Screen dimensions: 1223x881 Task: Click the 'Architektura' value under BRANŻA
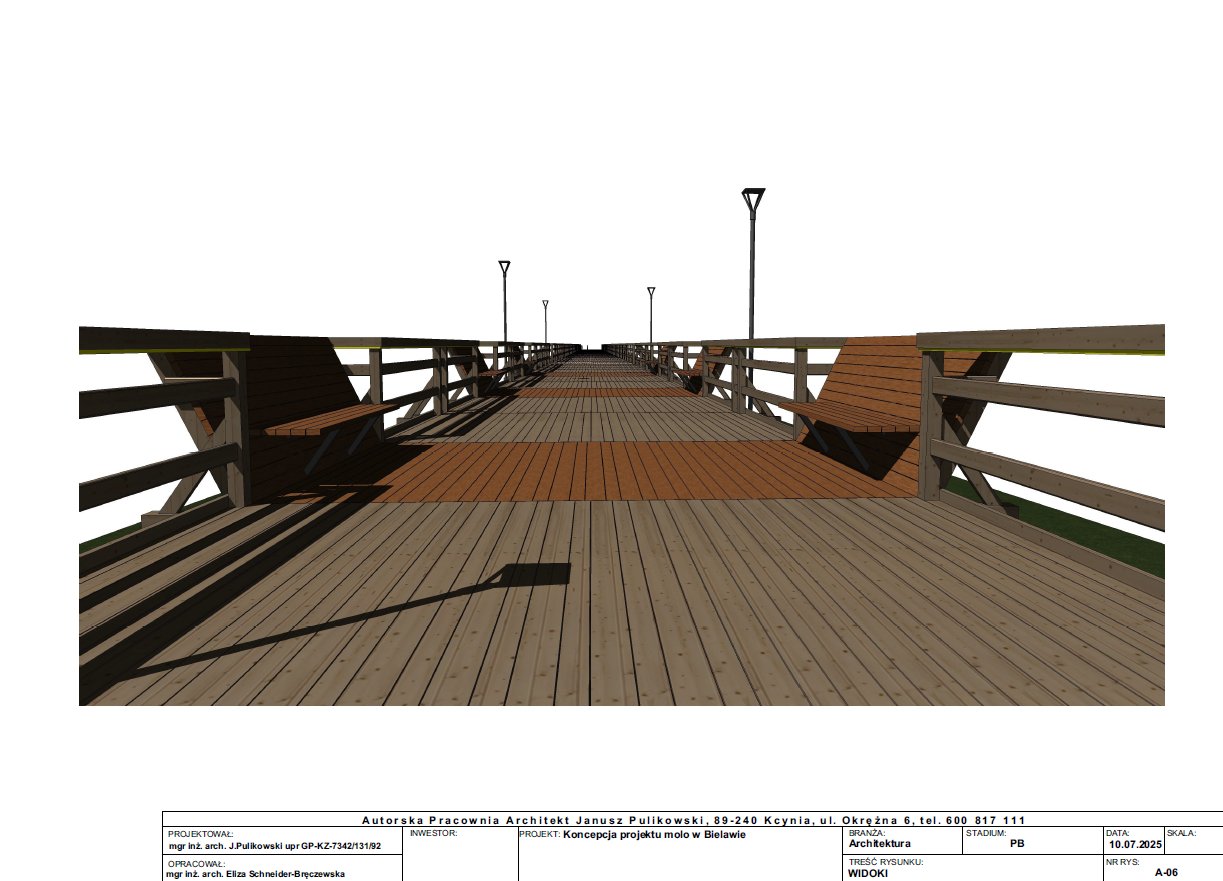879,844
